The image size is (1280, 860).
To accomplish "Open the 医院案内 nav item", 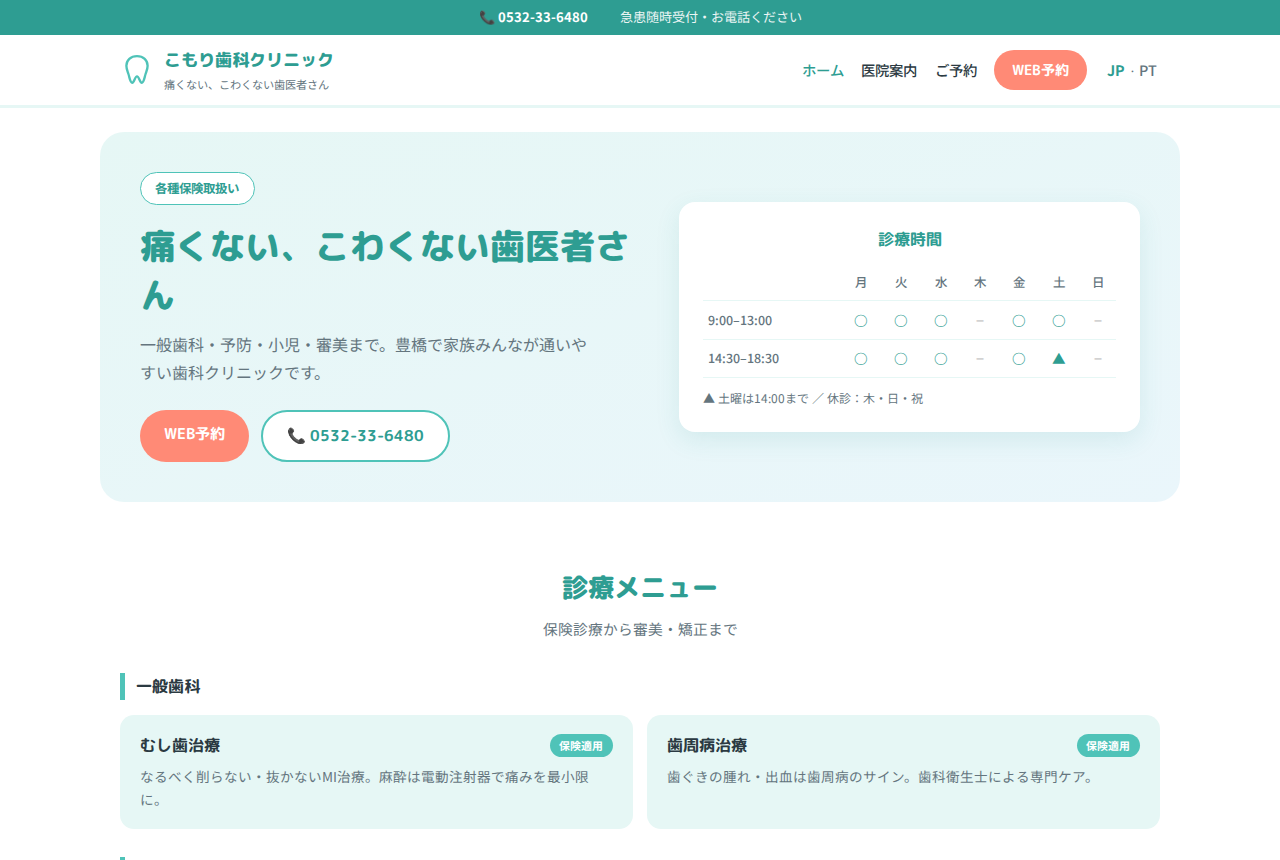I will point(889,71).
